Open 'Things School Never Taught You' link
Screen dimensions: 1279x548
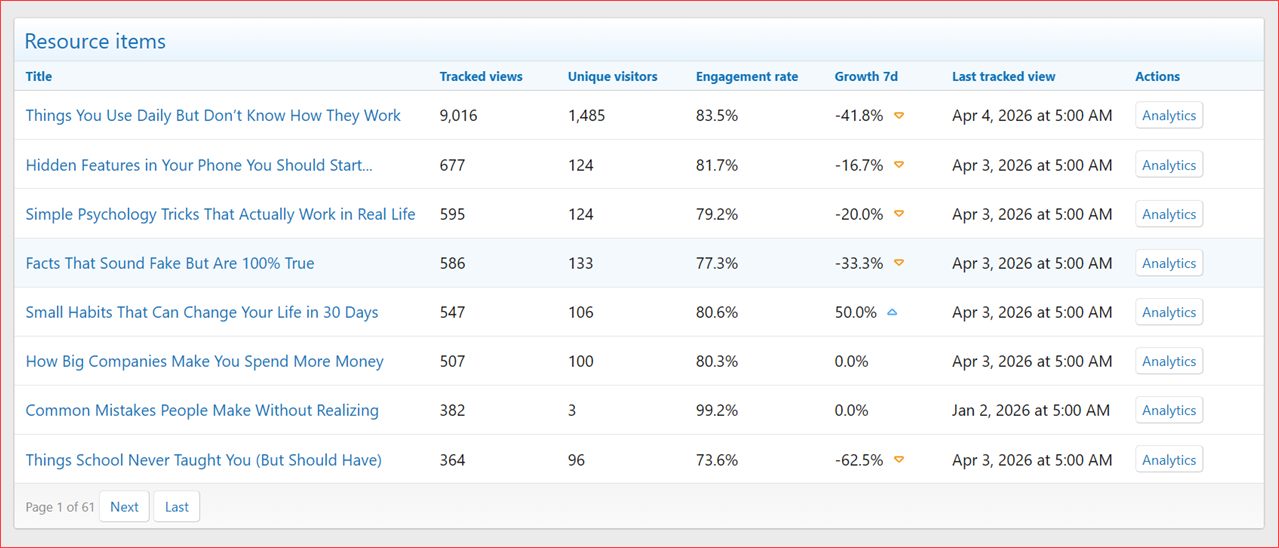click(204, 460)
